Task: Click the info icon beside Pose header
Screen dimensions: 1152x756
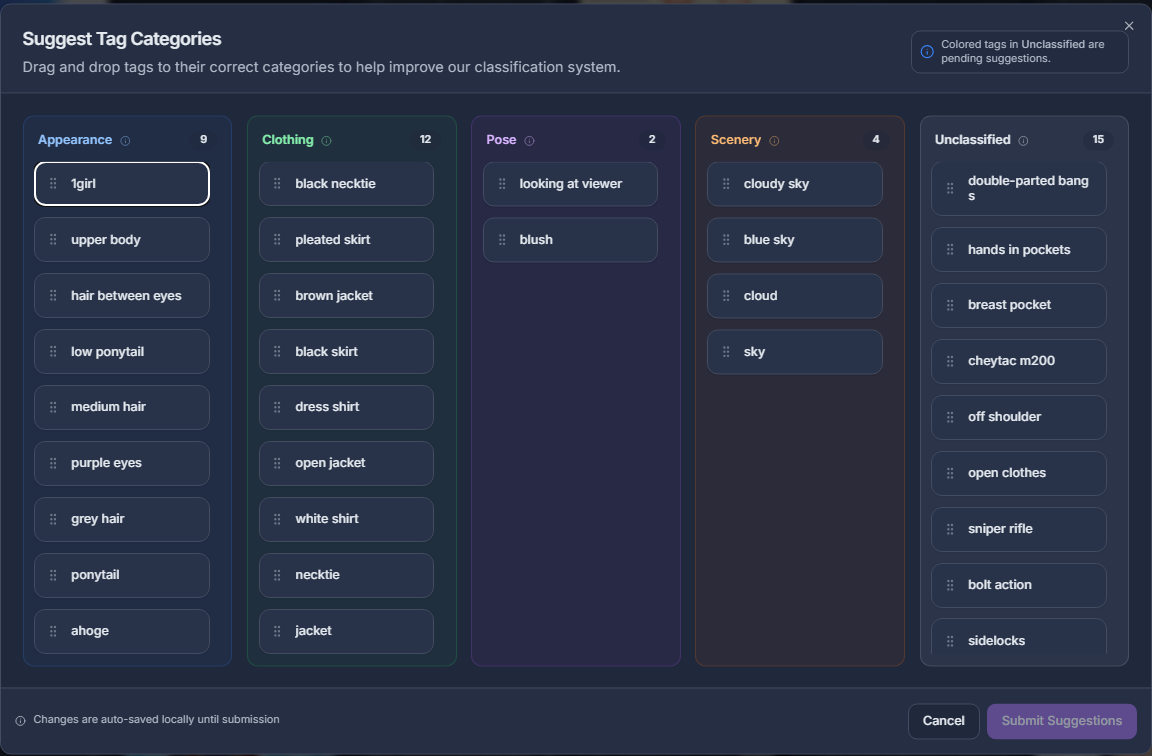Action: point(530,141)
